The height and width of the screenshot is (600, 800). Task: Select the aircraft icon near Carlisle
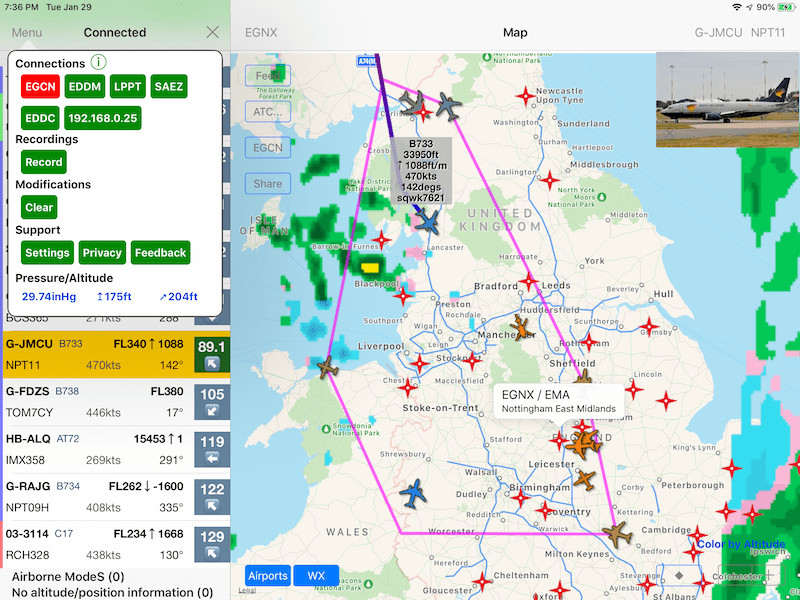click(x=414, y=100)
